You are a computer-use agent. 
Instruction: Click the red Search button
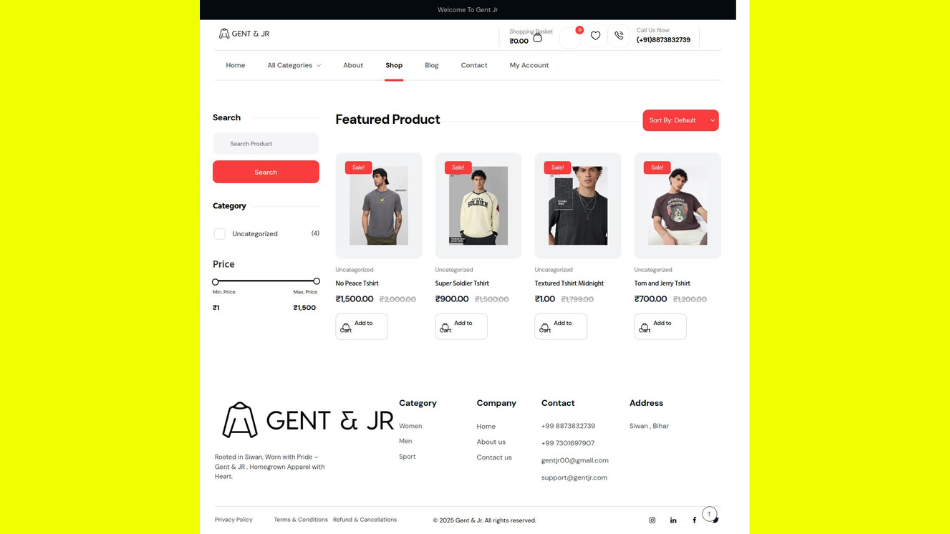[265, 172]
